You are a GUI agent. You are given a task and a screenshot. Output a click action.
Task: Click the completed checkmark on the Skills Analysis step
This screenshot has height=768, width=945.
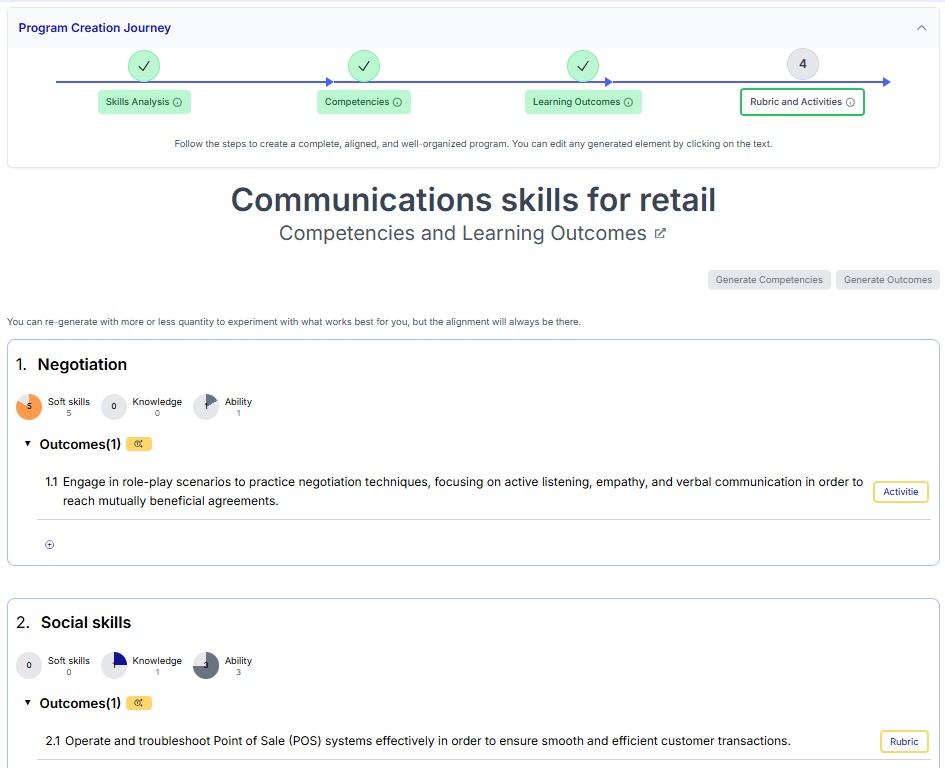click(144, 64)
